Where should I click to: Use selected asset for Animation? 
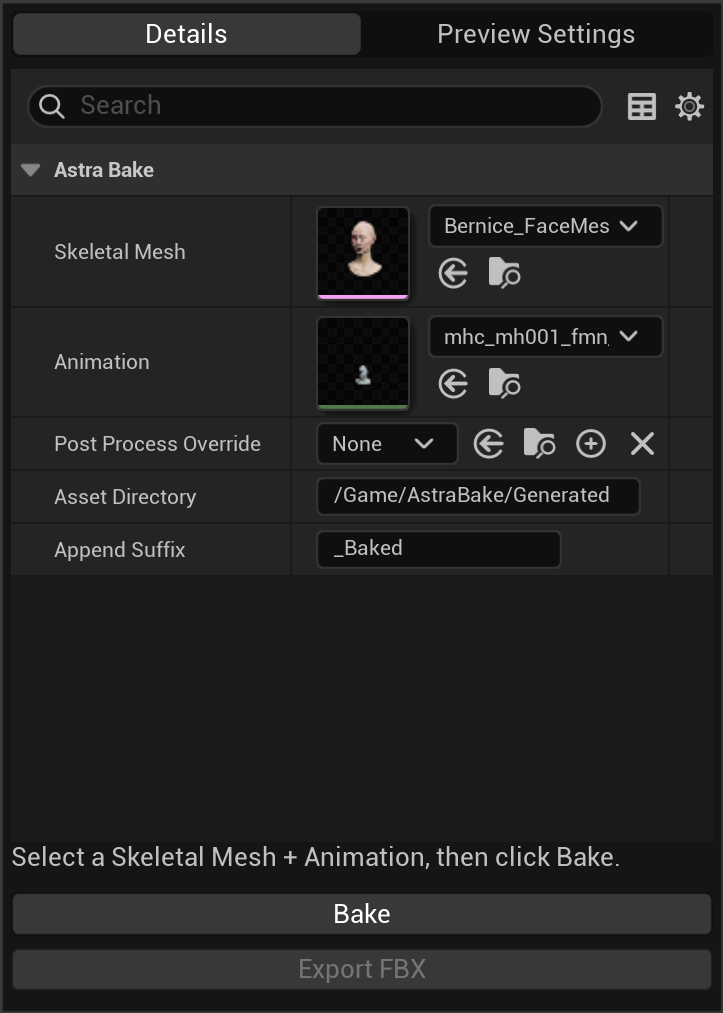coord(453,383)
